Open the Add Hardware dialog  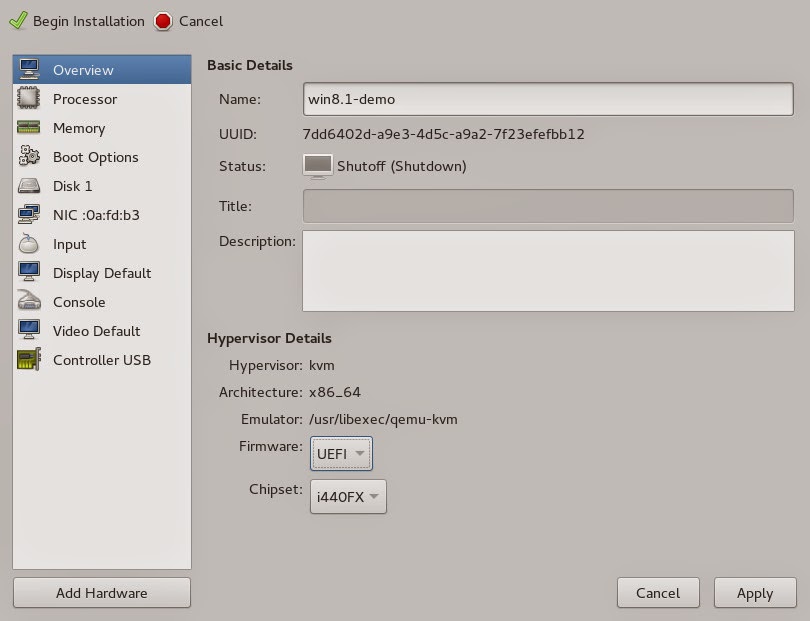(100, 592)
